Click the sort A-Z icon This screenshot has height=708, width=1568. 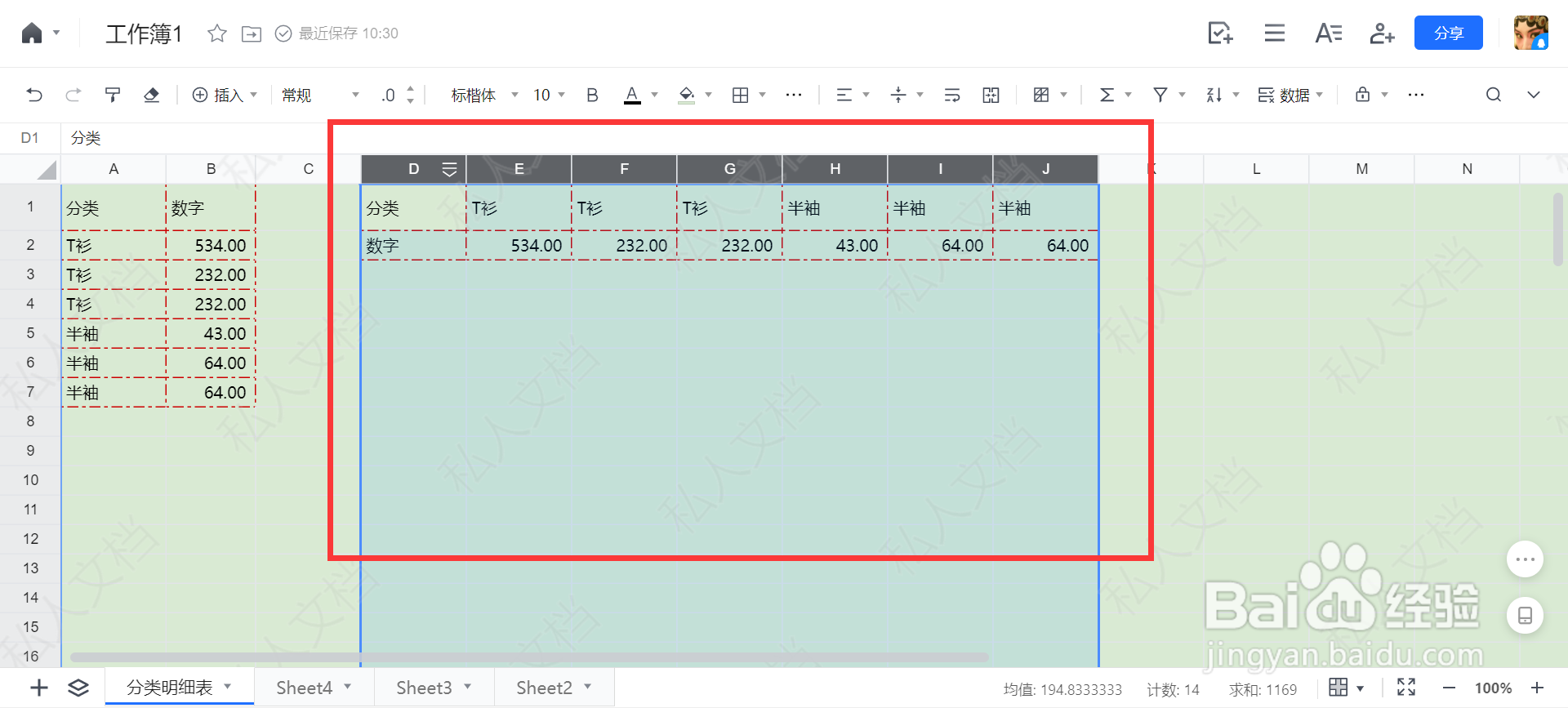pos(1214,95)
